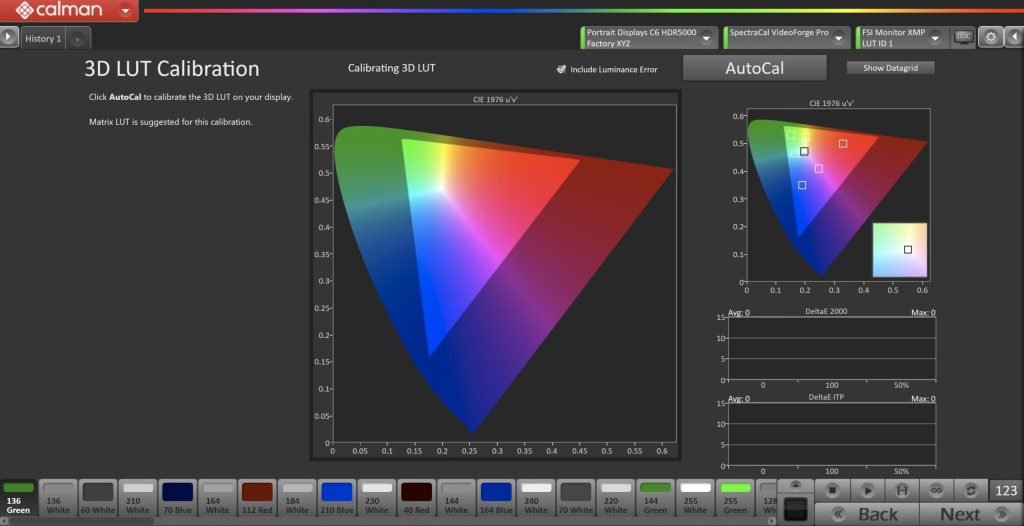1024x526 pixels.
Task: Open the FSI Monitor XMP display dropdown
Action: click(x=935, y=38)
